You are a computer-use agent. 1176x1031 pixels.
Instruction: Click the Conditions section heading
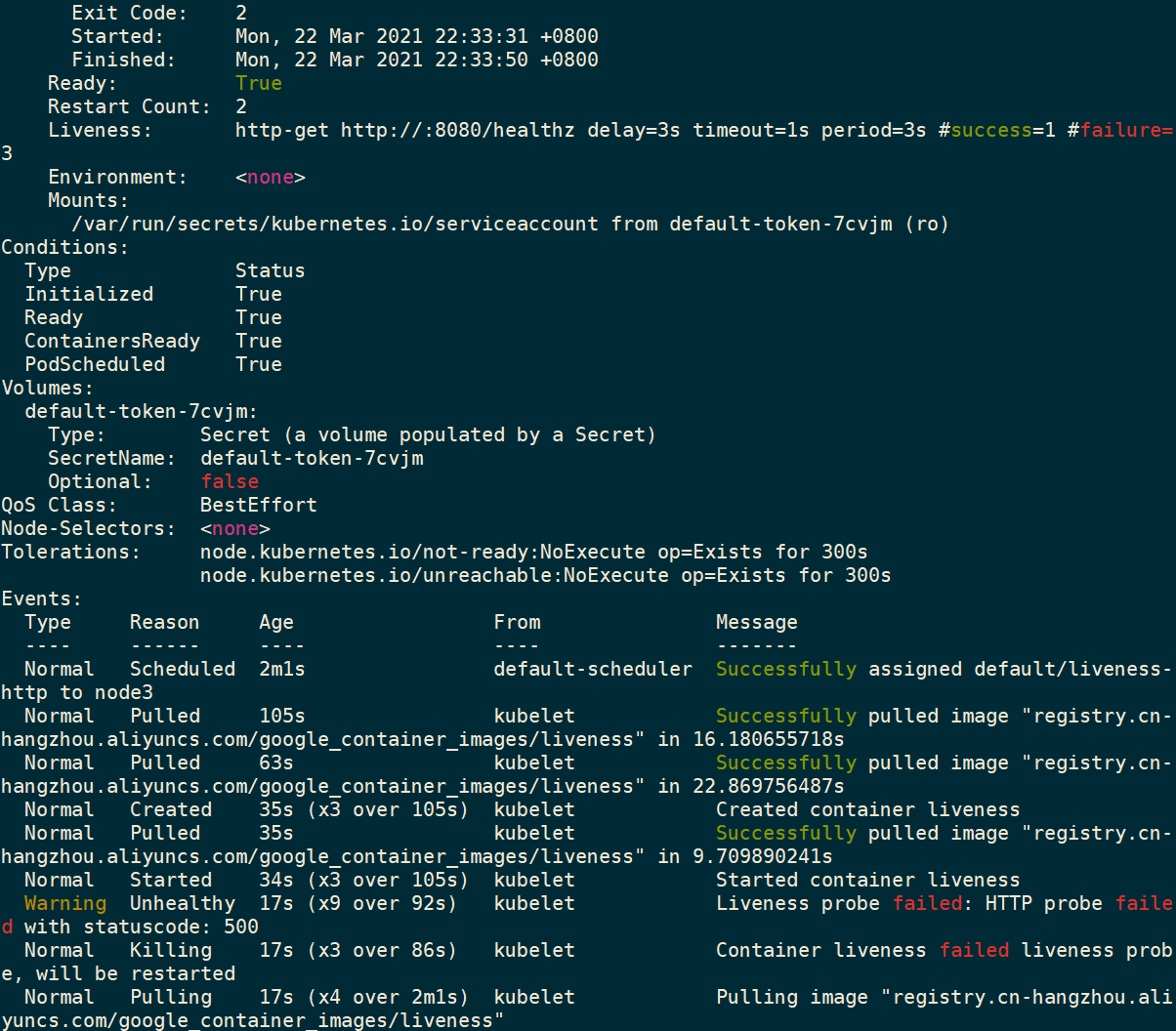pos(64,247)
